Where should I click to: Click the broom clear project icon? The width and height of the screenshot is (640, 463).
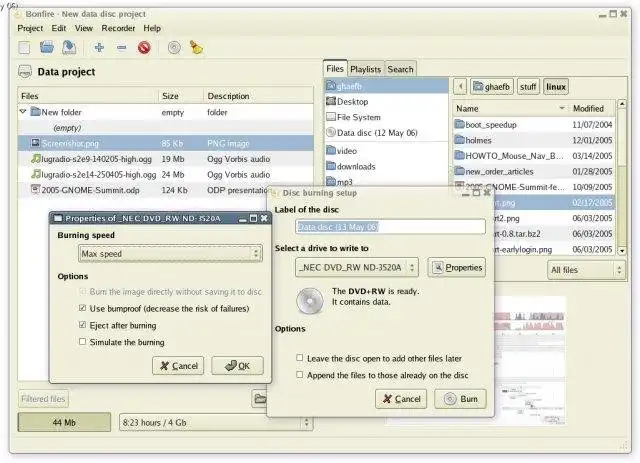[x=196, y=47]
